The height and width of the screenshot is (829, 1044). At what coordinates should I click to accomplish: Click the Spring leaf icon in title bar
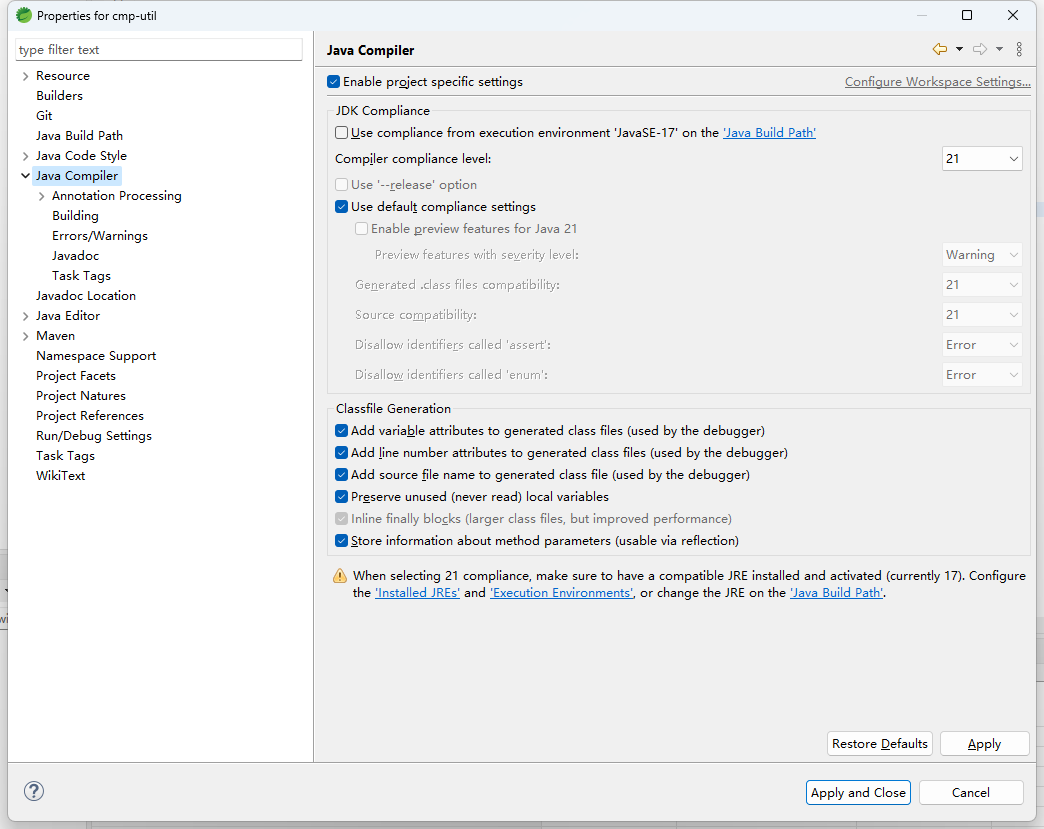tap(23, 15)
